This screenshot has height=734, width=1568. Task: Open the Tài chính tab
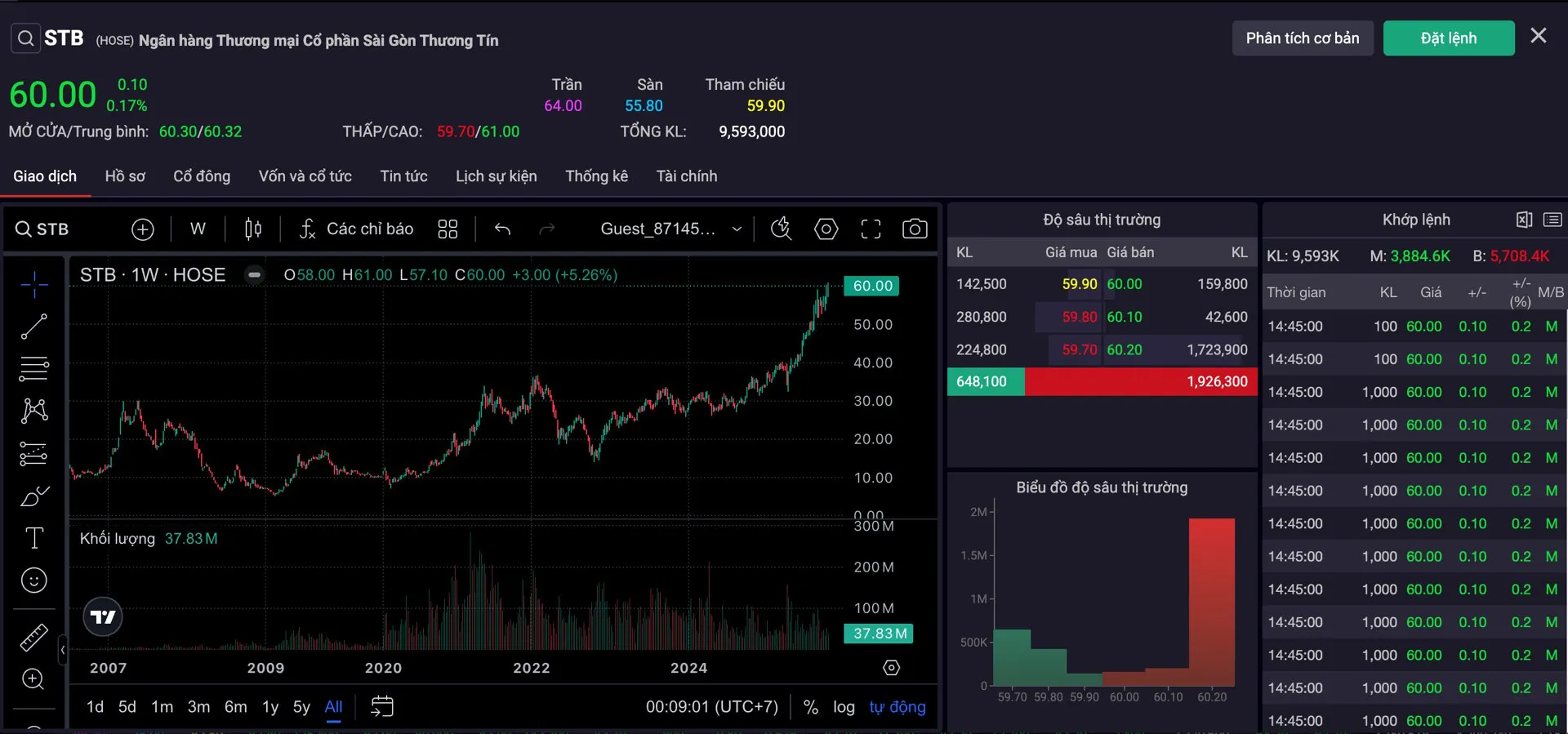687,176
